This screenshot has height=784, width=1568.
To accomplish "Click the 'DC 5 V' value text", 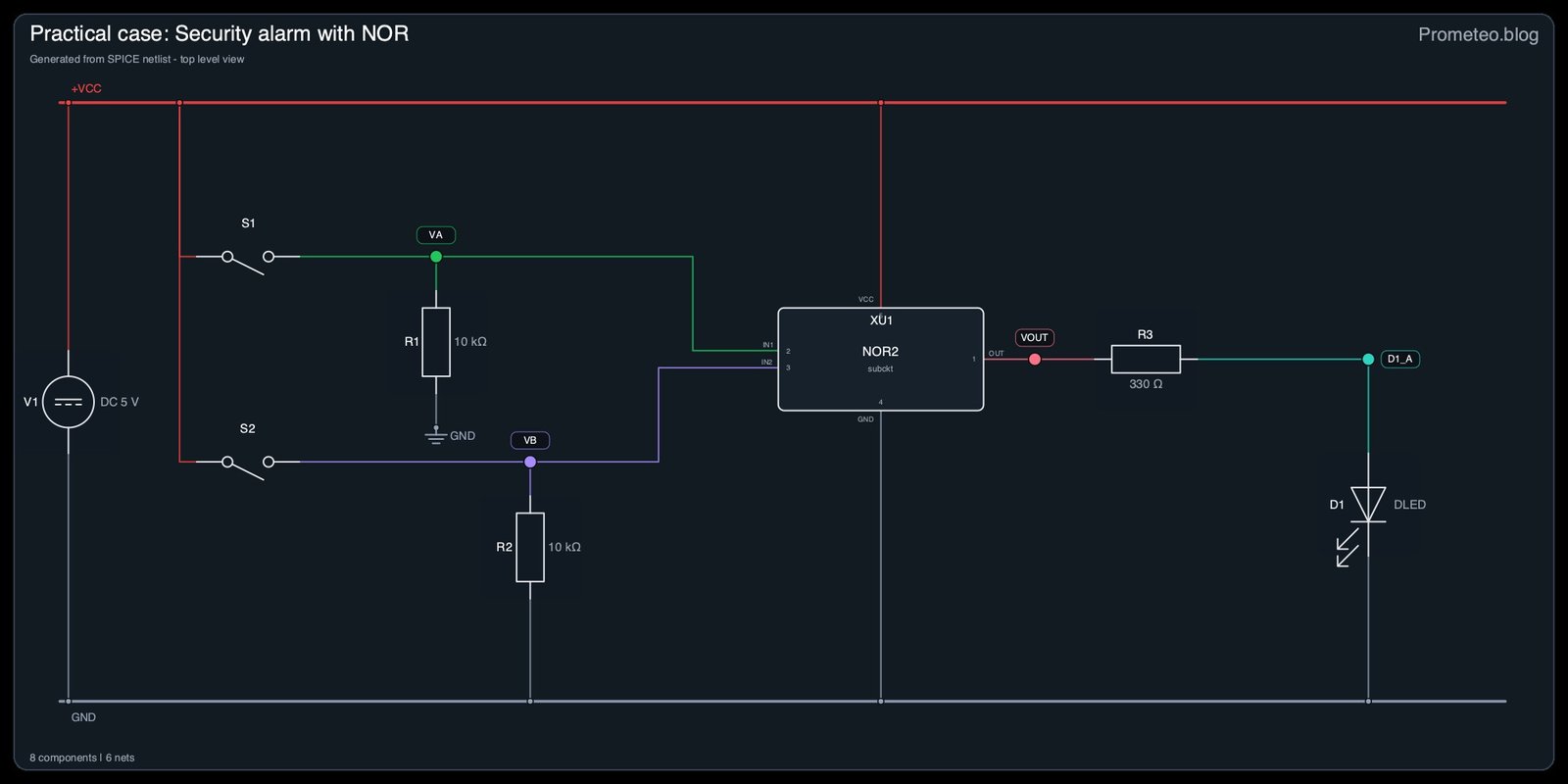I will tap(120, 402).
